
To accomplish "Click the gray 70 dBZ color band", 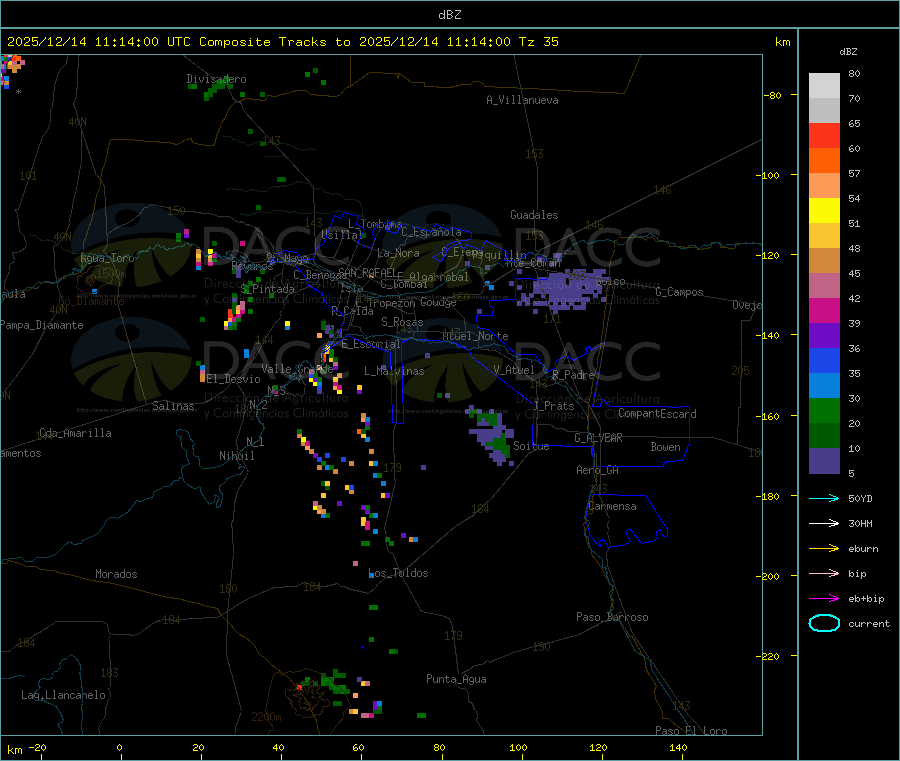I will tap(824, 110).
